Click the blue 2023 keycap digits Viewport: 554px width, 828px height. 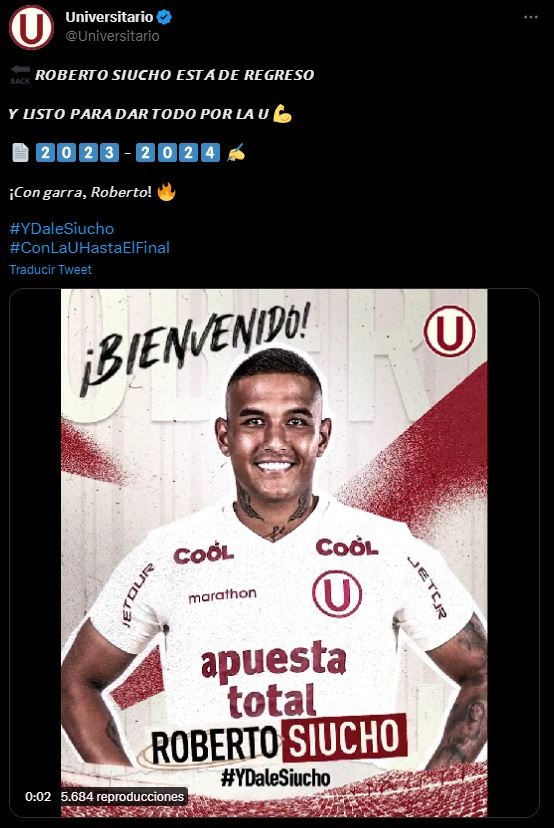pos(77,153)
